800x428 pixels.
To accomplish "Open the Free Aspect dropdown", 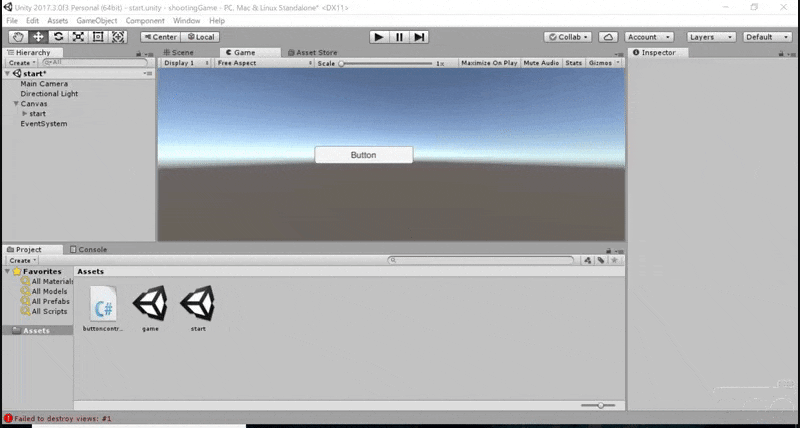I will (x=264, y=63).
